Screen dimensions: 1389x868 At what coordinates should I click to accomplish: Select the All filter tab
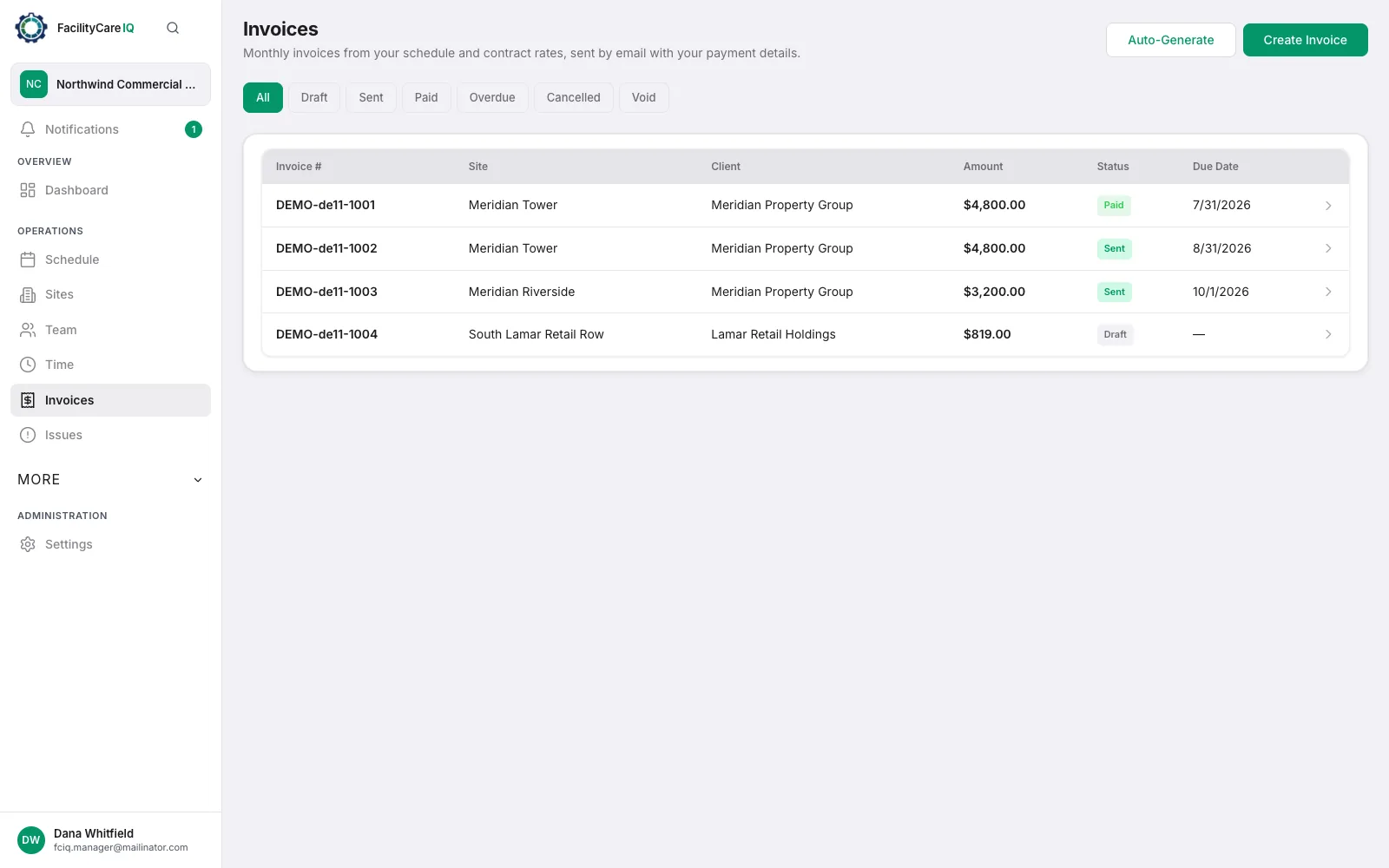tap(263, 97)
